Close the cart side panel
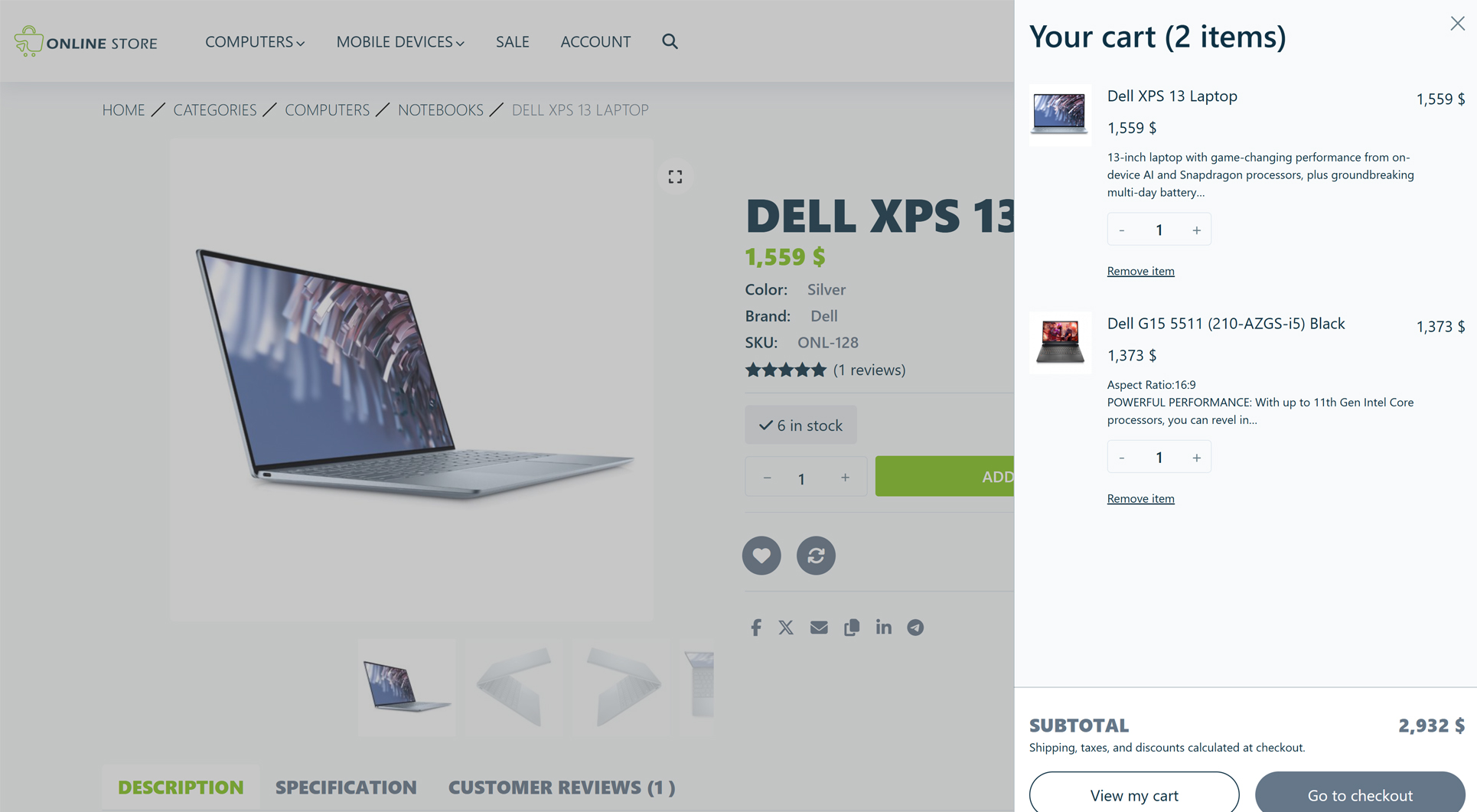 (1457, 24)
